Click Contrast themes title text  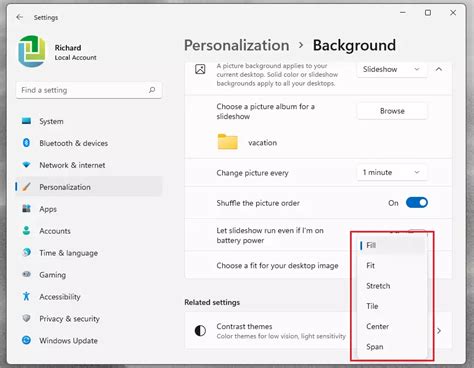pyautogui.click(x=244, y=326)
